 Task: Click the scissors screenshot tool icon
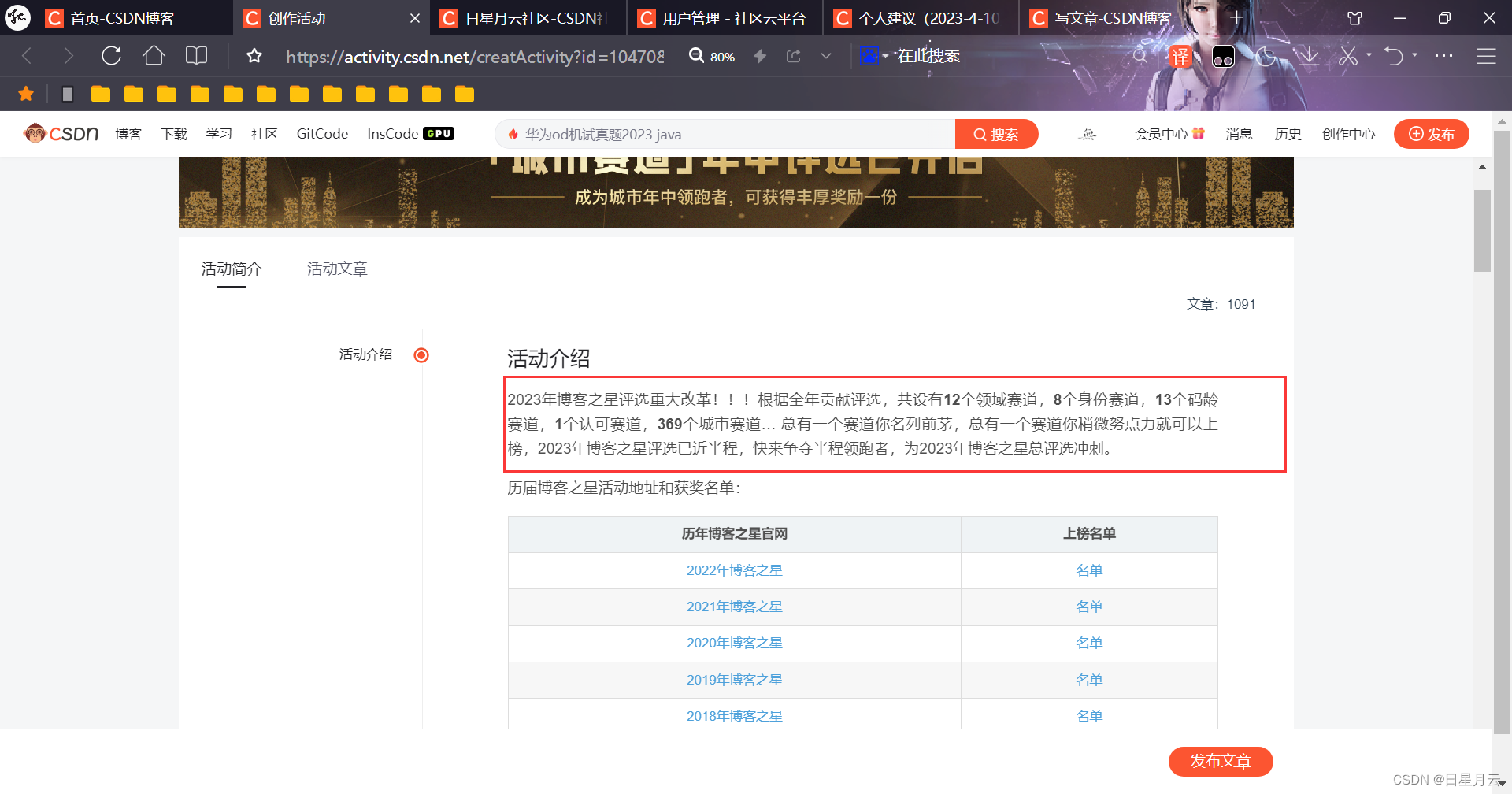tap(1348, 56)
